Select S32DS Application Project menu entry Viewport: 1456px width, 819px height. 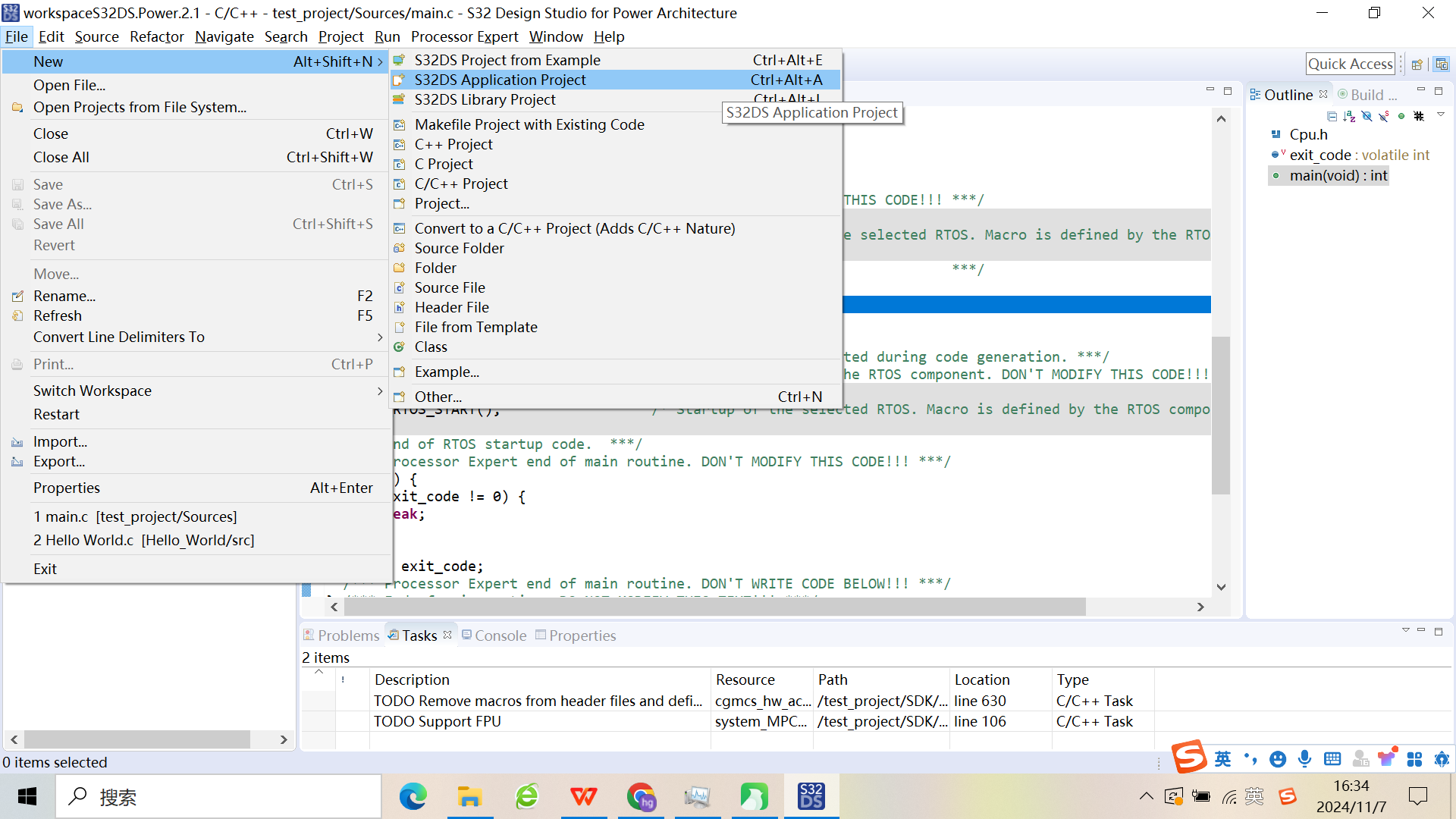500,80
